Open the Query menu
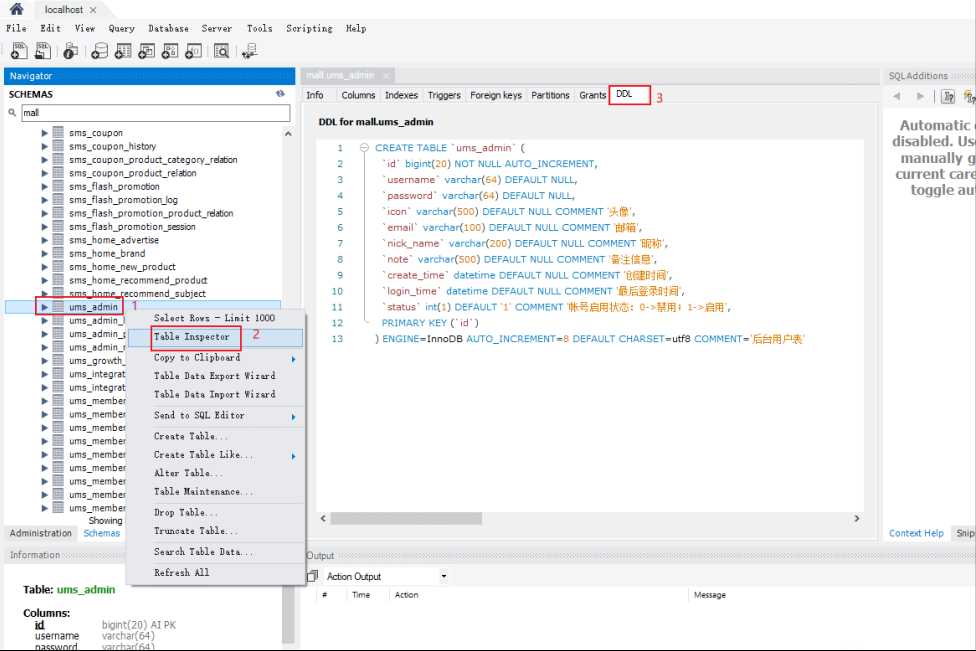The width and height of the screenshot is (976, 651). tap(121, 28)
